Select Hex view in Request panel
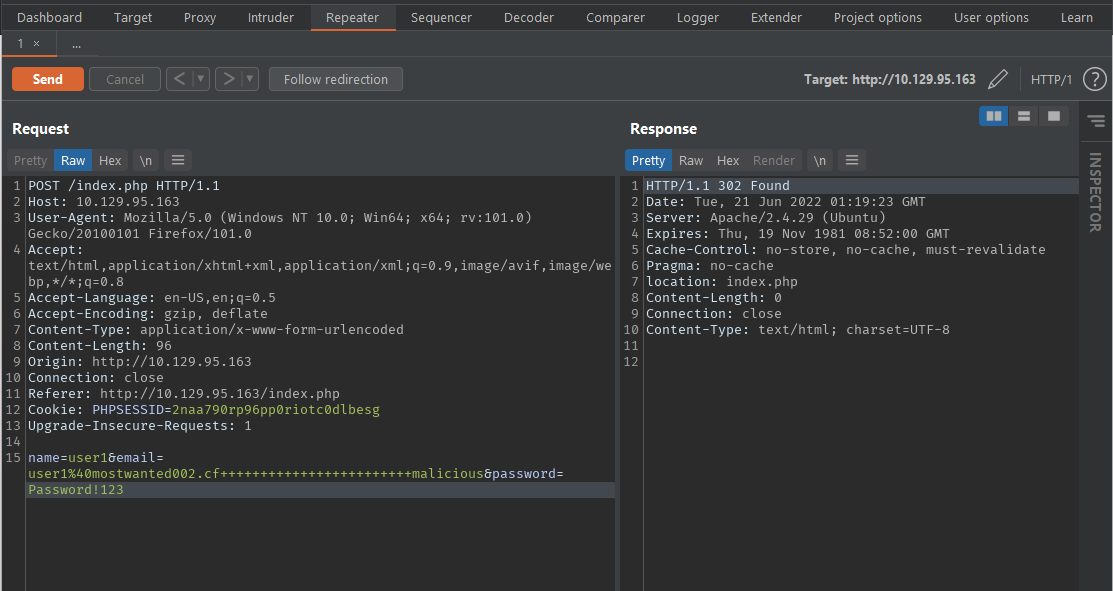Image resolution: width=1113 pixels, height=591 pixels. click(110, 160)
